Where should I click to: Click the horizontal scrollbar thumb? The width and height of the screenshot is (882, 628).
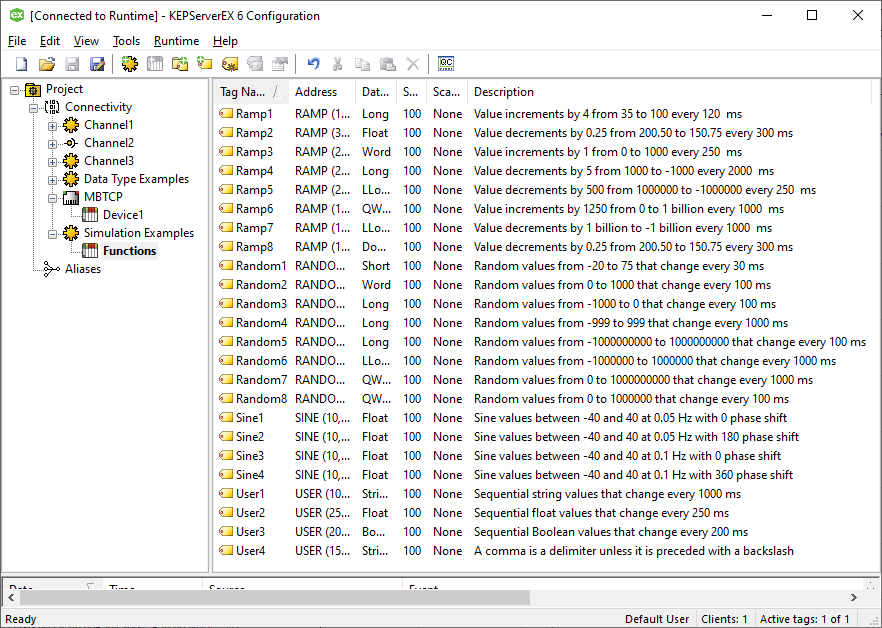coord(274,597)
